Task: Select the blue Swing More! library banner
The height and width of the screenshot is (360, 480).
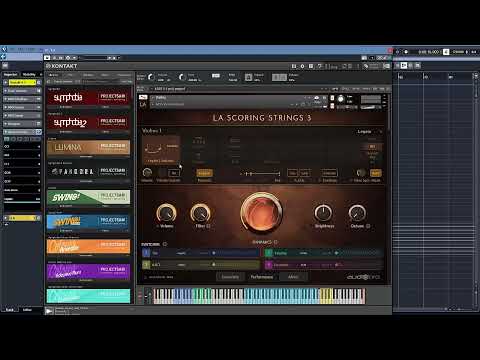Action: point(89,222)
